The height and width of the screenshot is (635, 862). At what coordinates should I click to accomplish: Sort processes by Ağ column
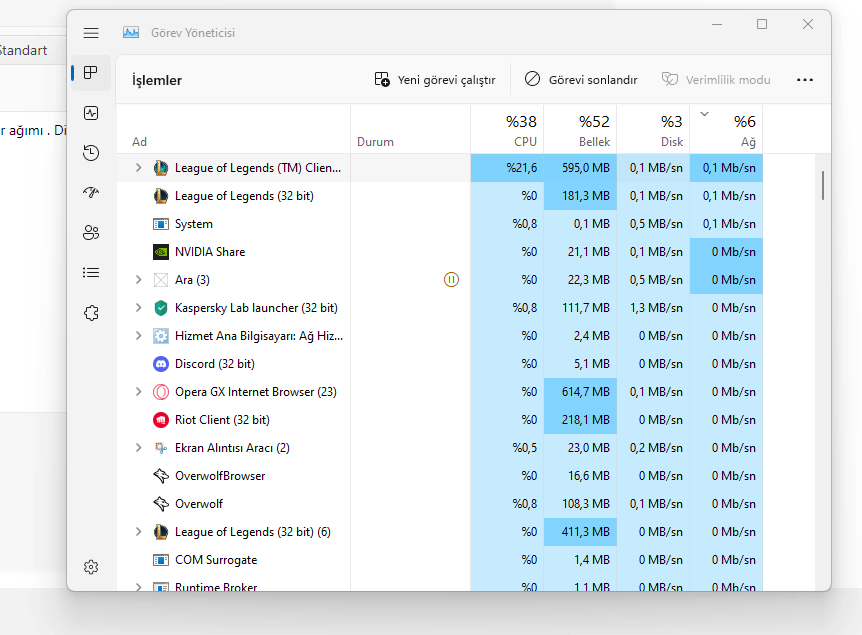pos(726,130)
